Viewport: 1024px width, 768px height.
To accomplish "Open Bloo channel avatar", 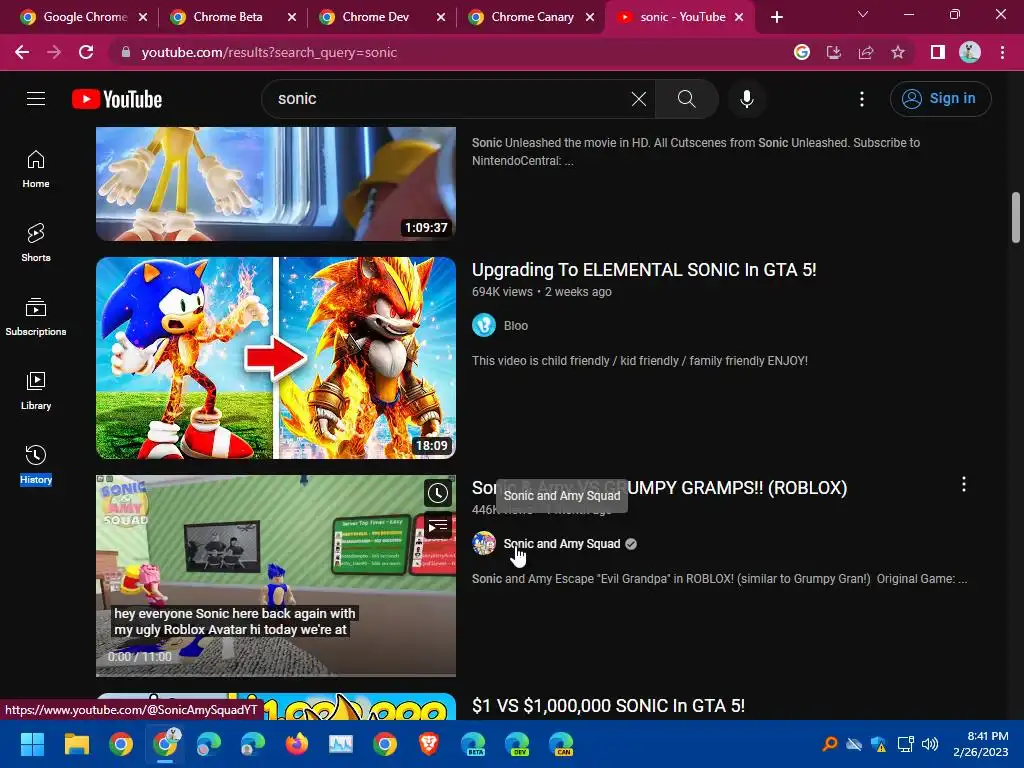I will (484, 325).
